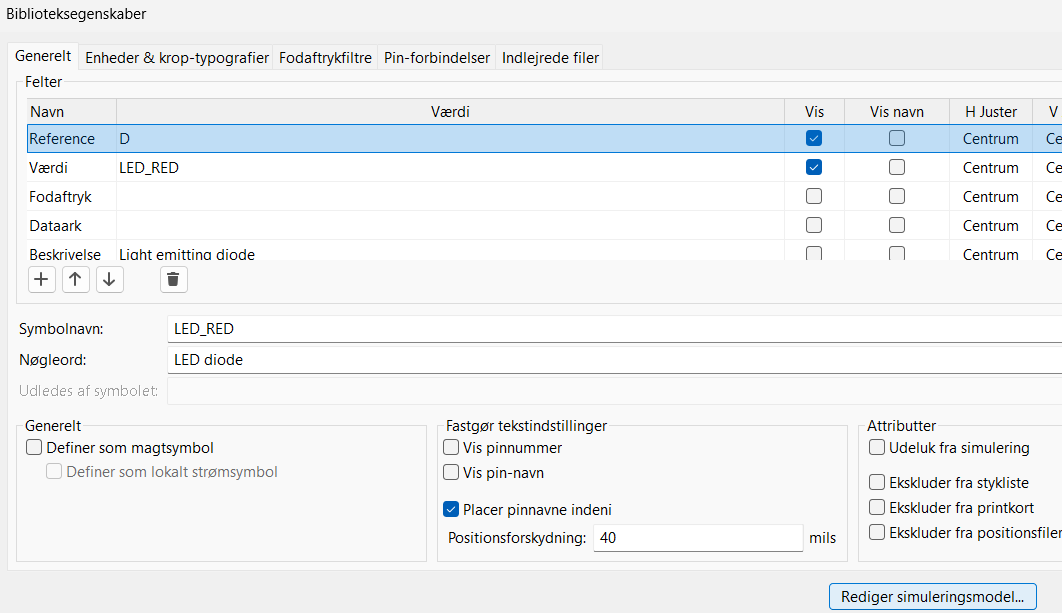This screenshot has height=613, width=1062.
Task: Select the Værdi cell 'LED_RED'
Action: click(450, 167)
